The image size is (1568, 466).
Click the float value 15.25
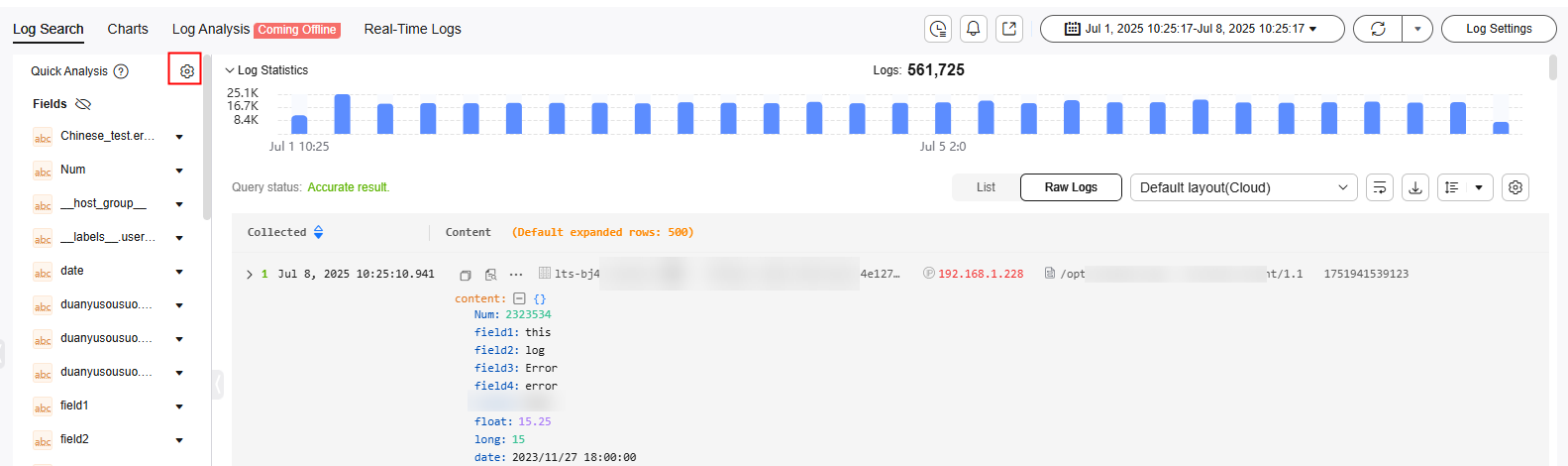tap(534, 421)
